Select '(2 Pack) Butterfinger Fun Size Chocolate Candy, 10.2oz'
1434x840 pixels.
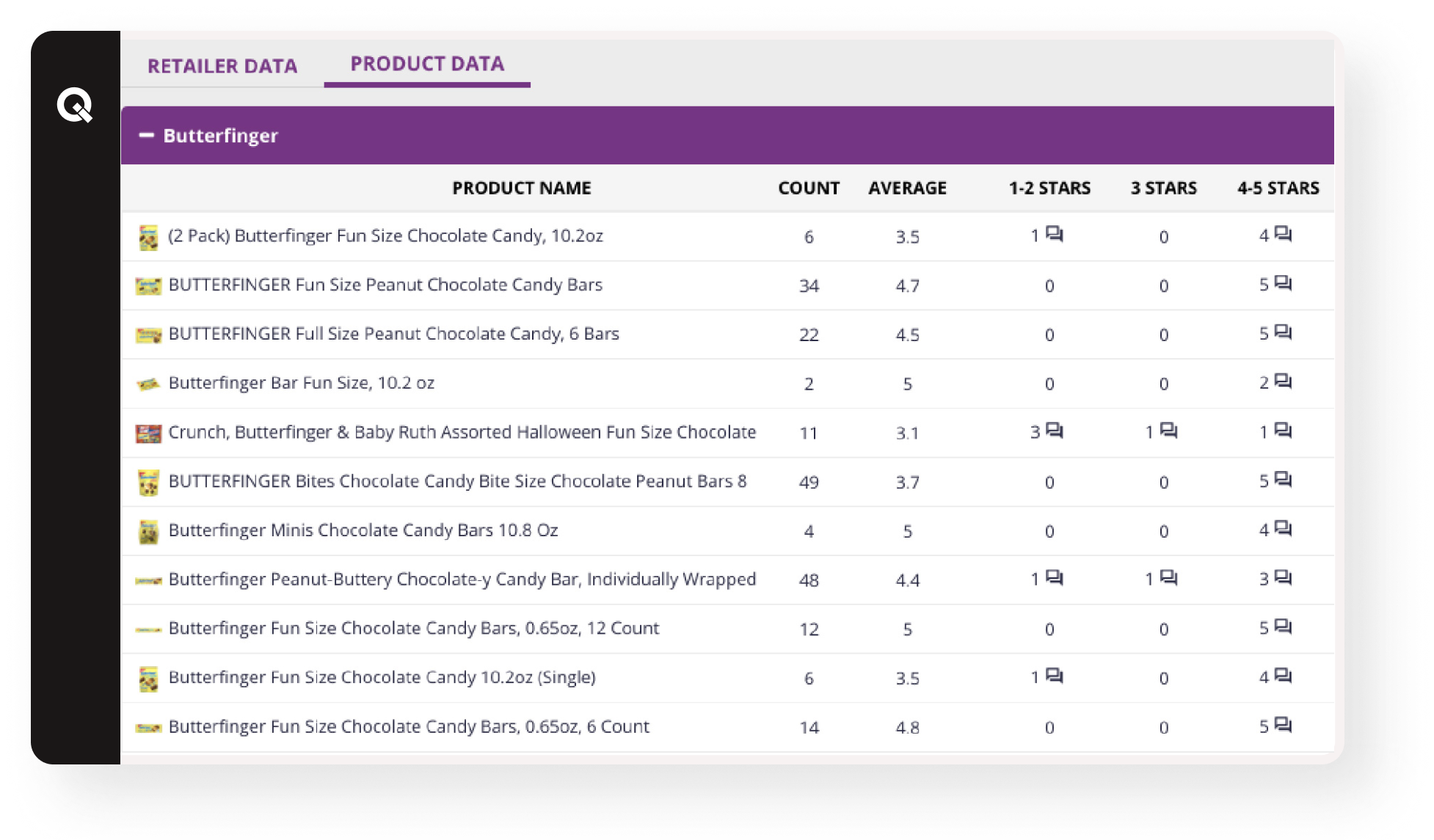[x=385, y=235]
